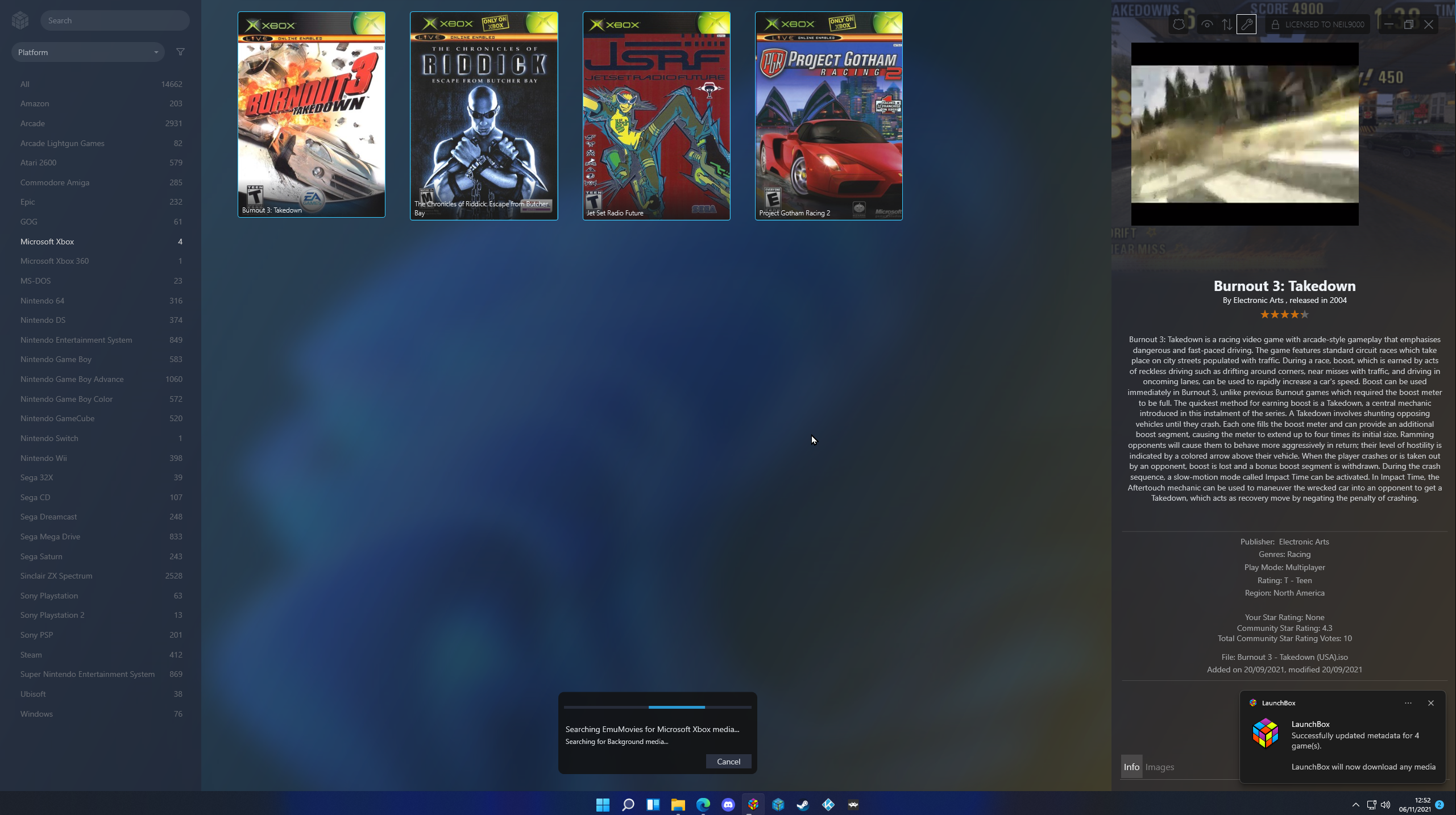
Task: Open Steam from taskbar
Action: coord(803,805)
